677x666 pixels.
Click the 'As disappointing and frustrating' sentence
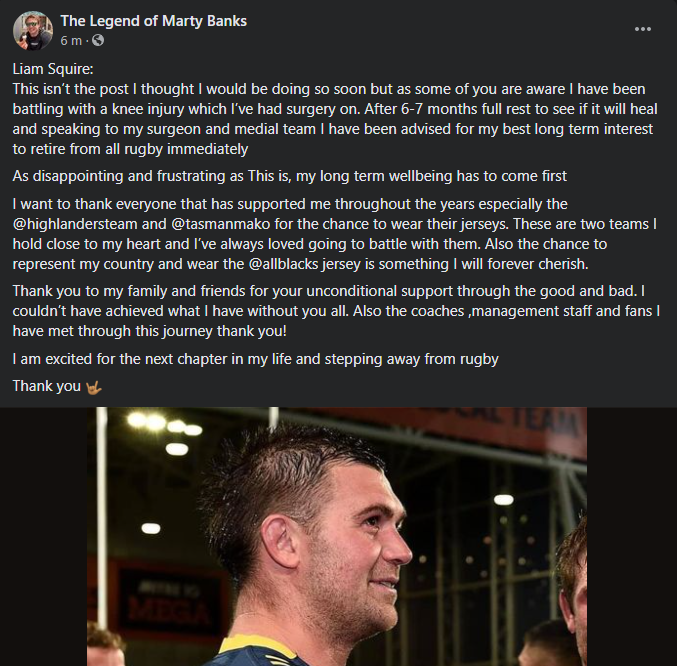[289, 176]
